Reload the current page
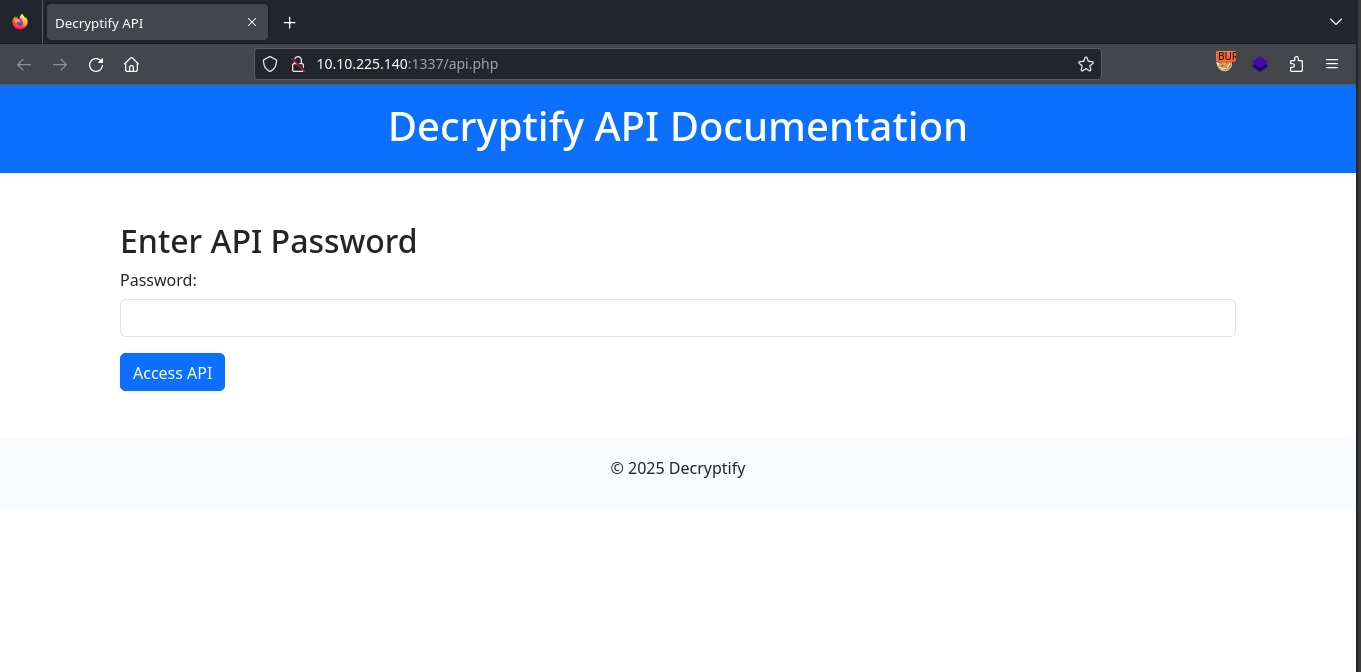 click(96, 65)
